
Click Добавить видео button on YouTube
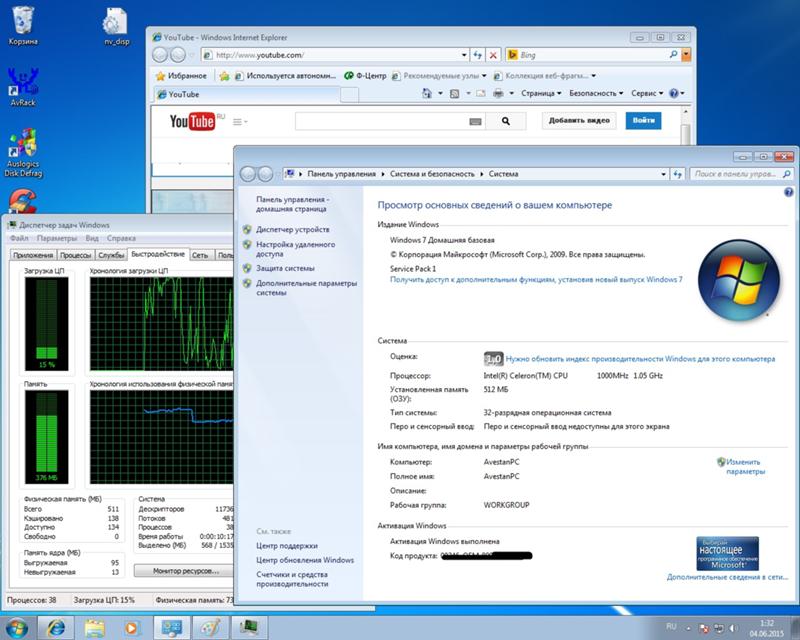point(579,120)
